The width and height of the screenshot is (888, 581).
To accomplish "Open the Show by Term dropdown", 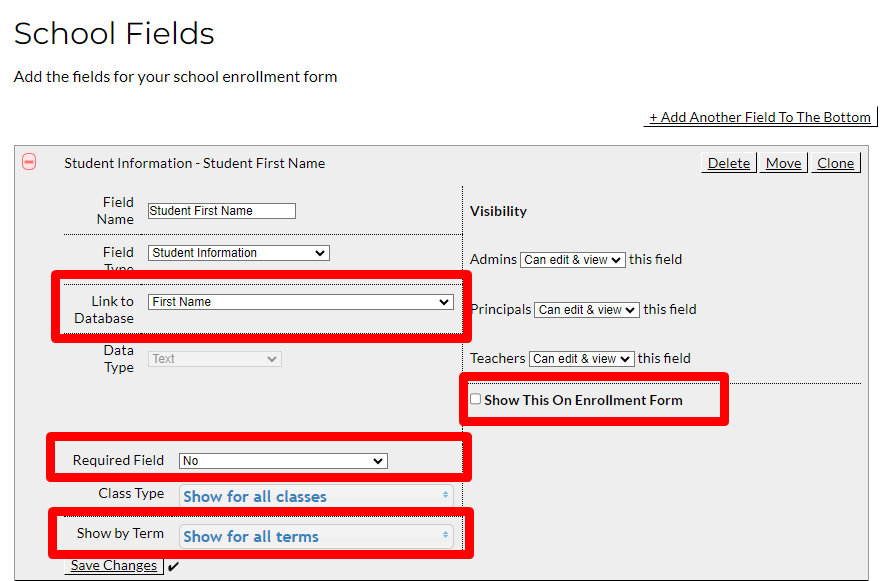I will pos(317,536).
